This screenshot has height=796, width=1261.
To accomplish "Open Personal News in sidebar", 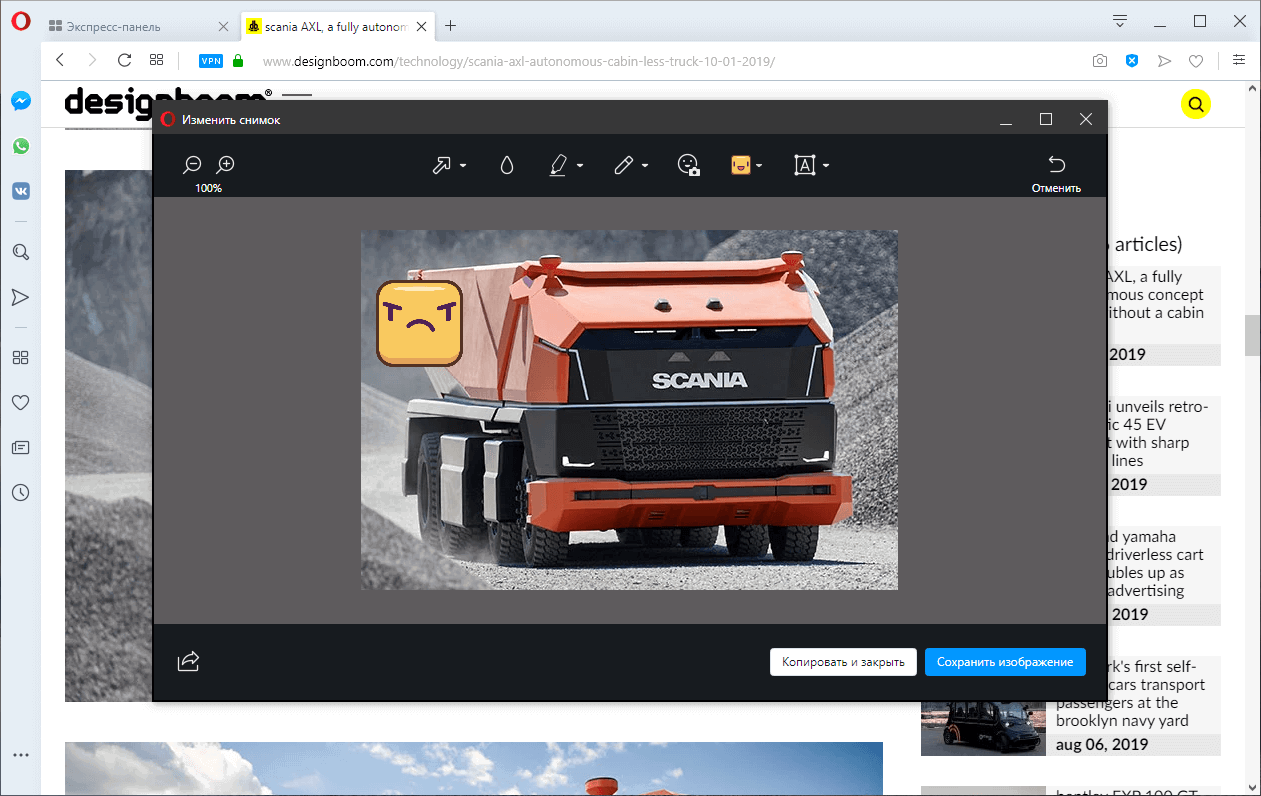I will tap(21, 447).
